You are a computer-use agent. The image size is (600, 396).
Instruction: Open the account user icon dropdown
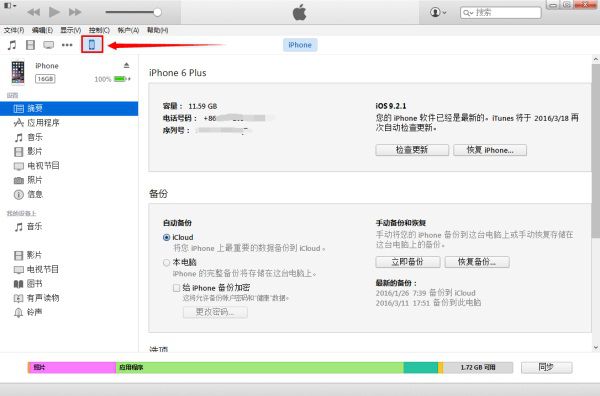(438, 12)
